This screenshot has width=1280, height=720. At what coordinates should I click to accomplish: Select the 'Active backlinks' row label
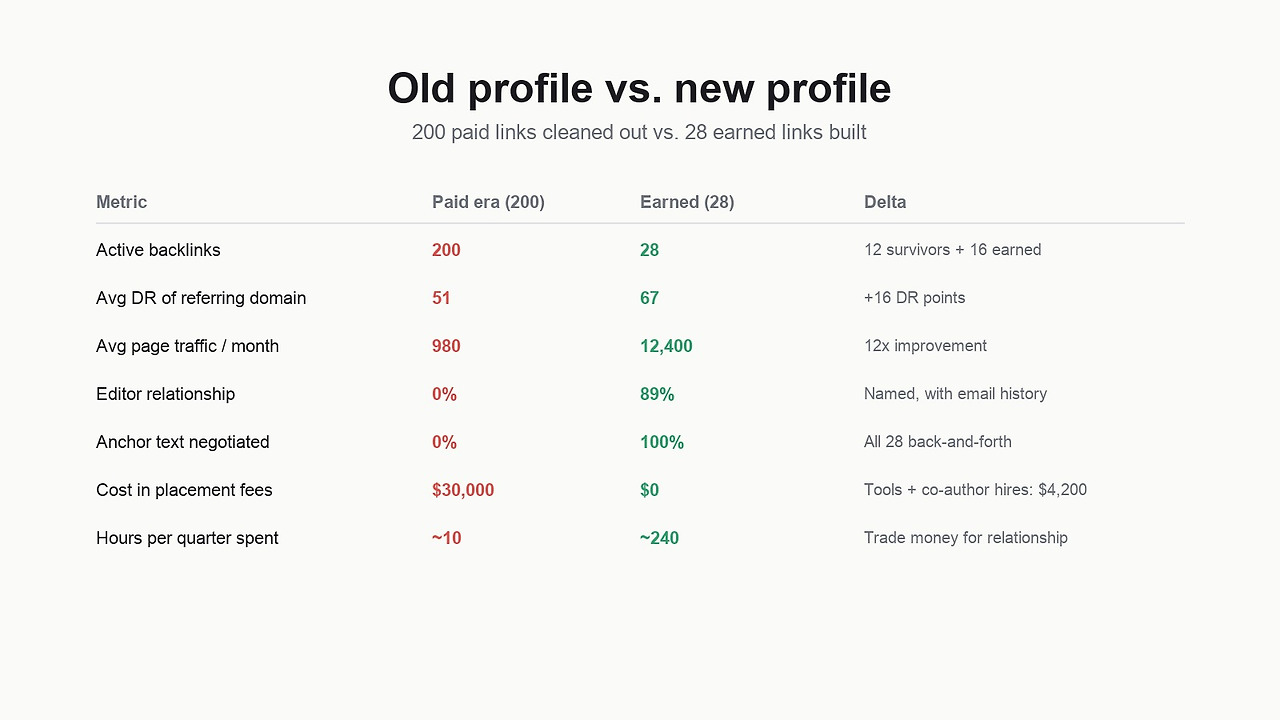[158, 250]
